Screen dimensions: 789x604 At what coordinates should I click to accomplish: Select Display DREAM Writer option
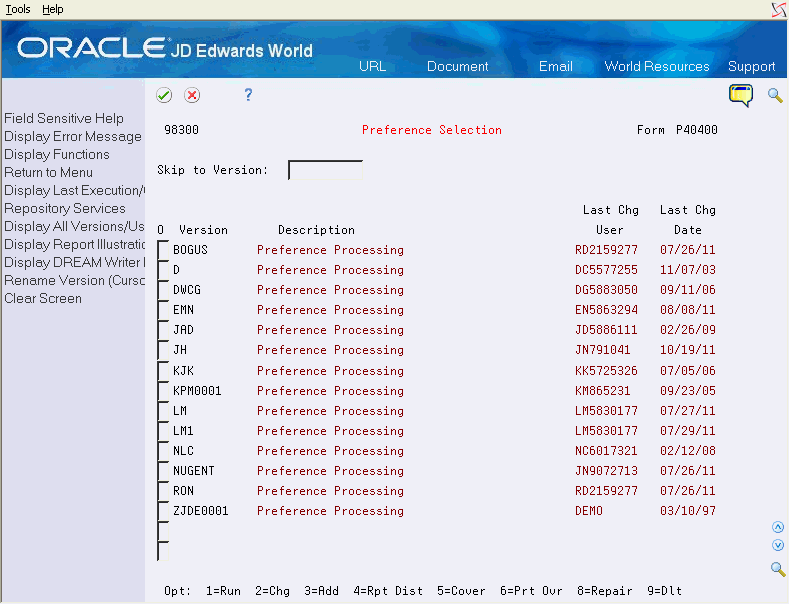pos(74,262)
